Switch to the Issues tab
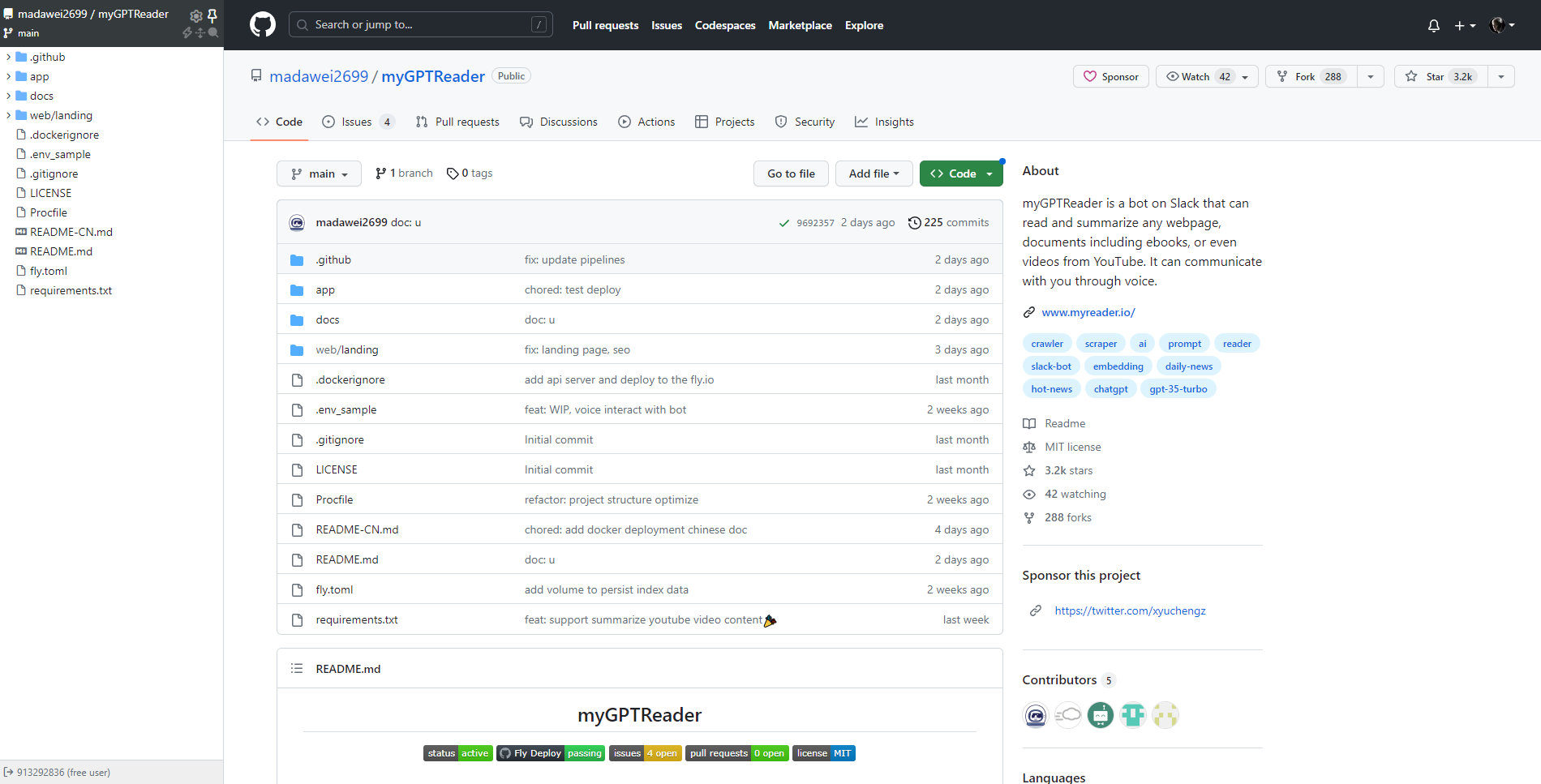Screen dimensions: 1541x784 click(358, 122)
